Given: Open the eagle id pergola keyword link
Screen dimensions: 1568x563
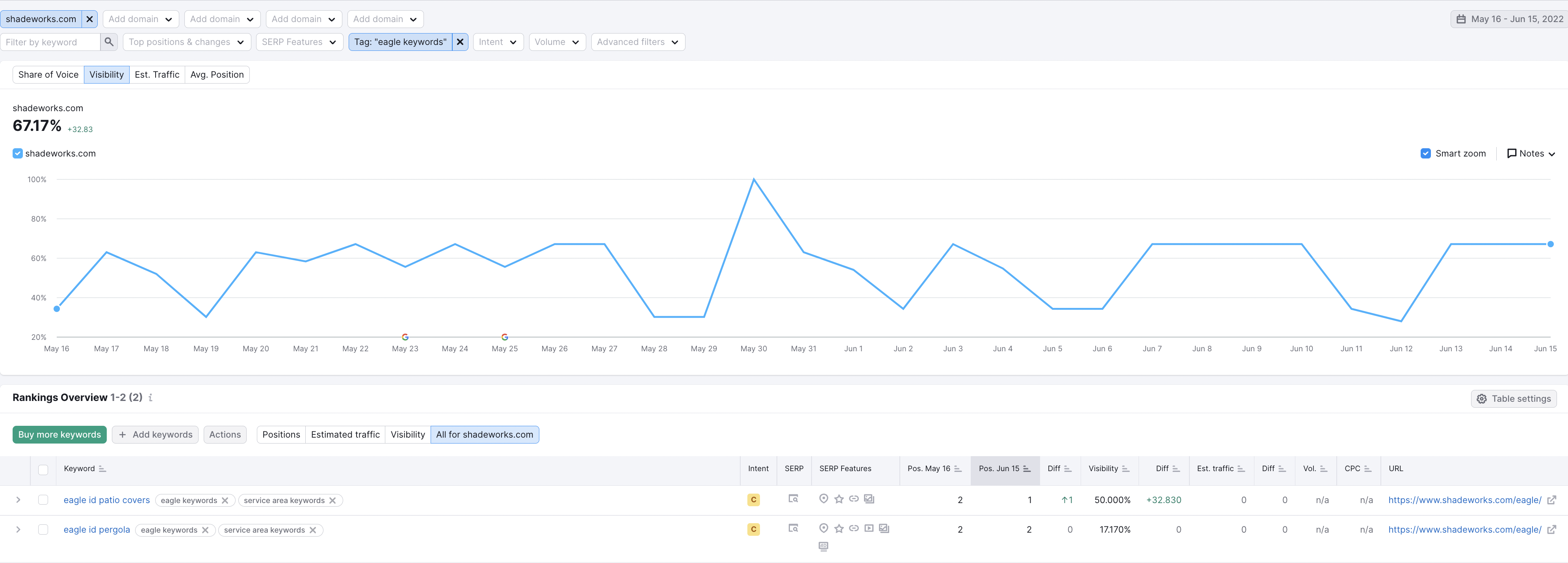Looking at the screenshot, I should 97,530.
